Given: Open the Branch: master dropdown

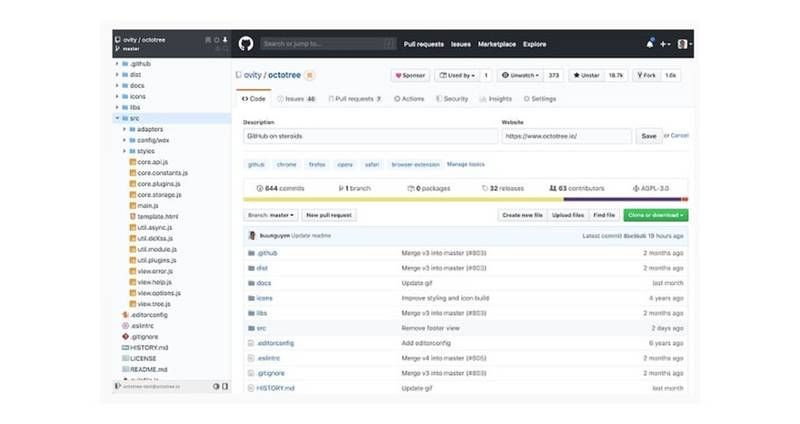Looking at the screenshot, I should (270, 215).
